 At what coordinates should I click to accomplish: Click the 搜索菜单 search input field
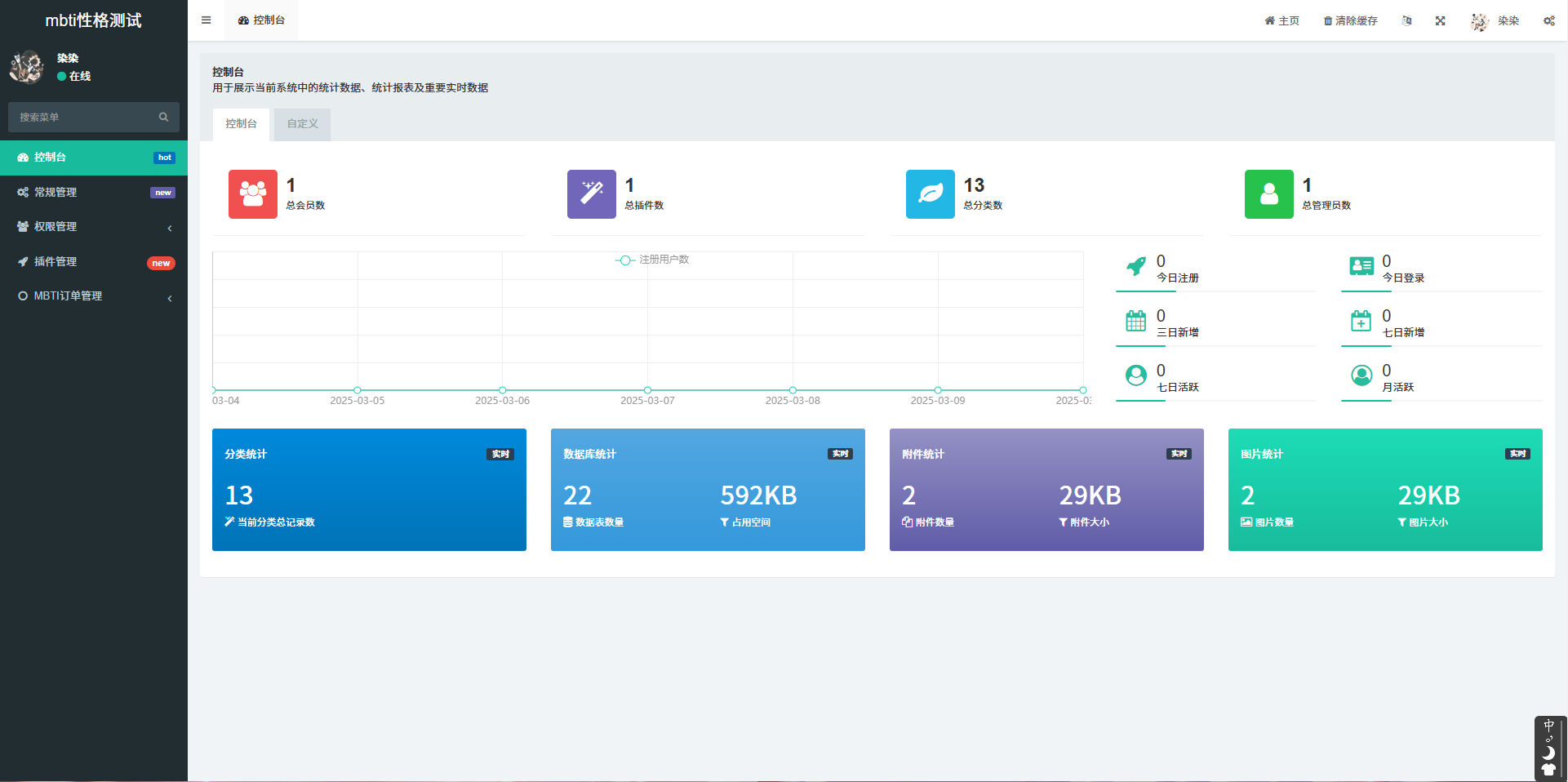(86, 118)
